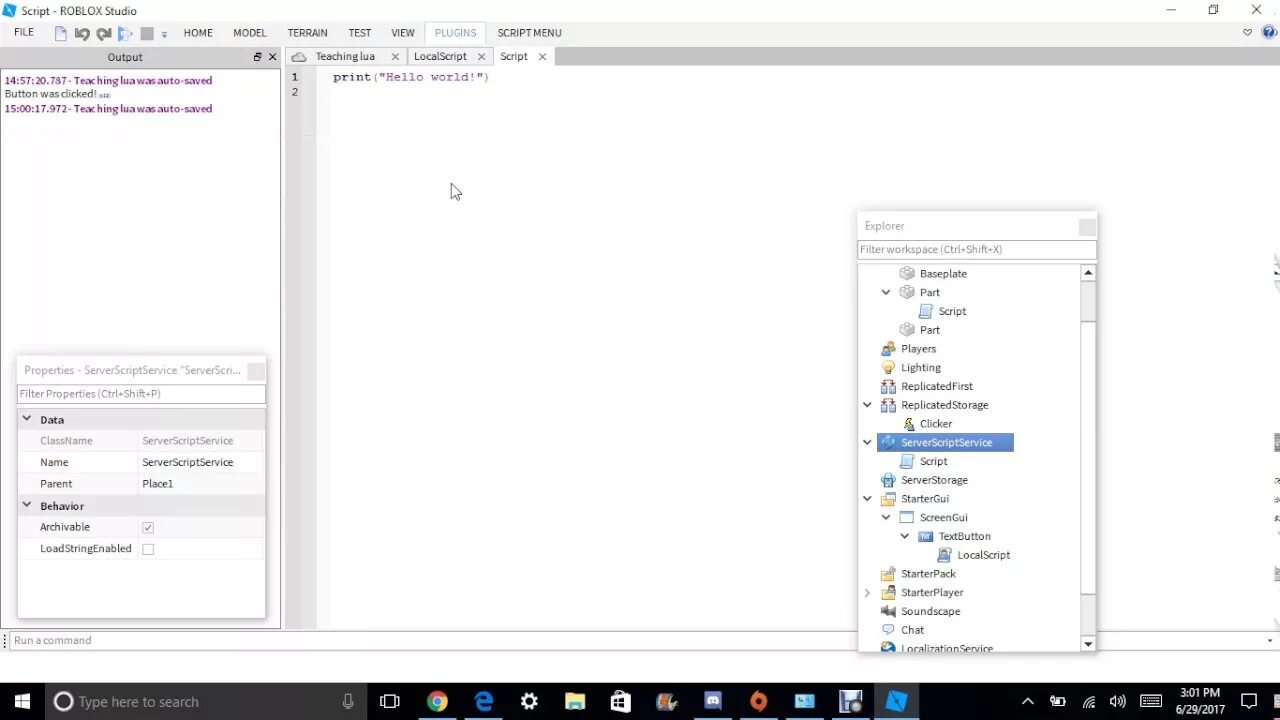1280x720 pixels.
Task: Collapse the StarterGui node
Action: tap(867, 499)
